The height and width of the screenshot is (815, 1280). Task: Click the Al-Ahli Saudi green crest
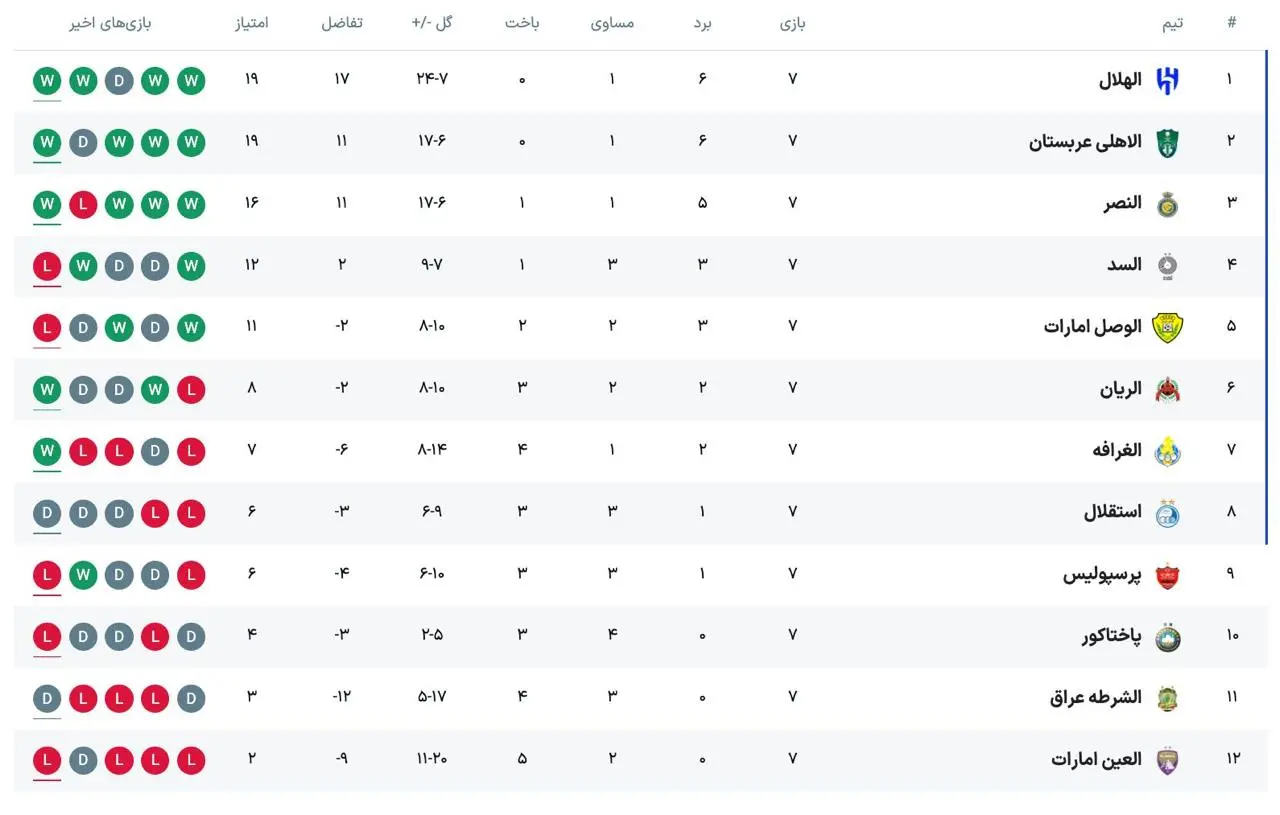click(1167, 143)
